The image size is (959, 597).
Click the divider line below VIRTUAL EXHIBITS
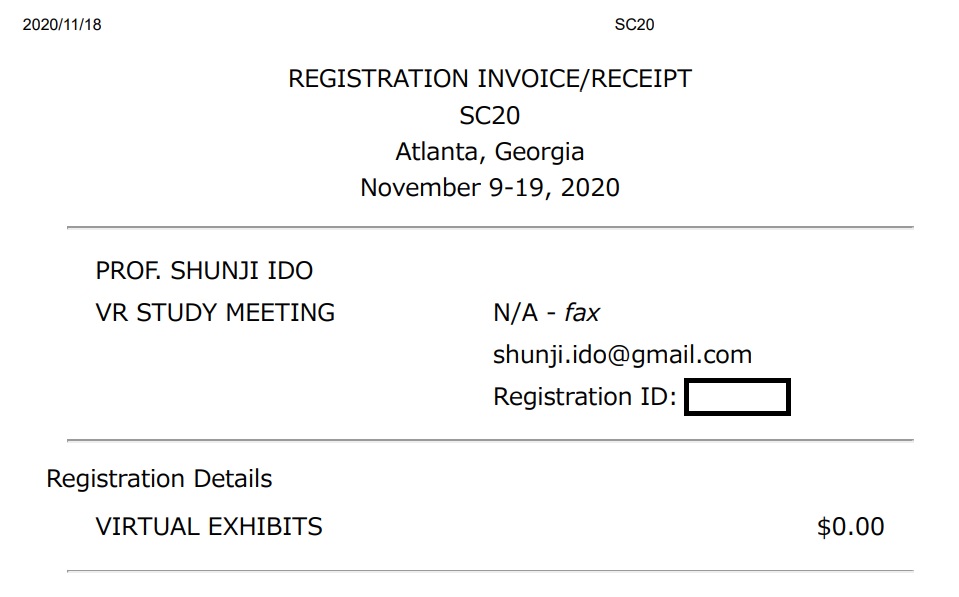coord(489,571)
